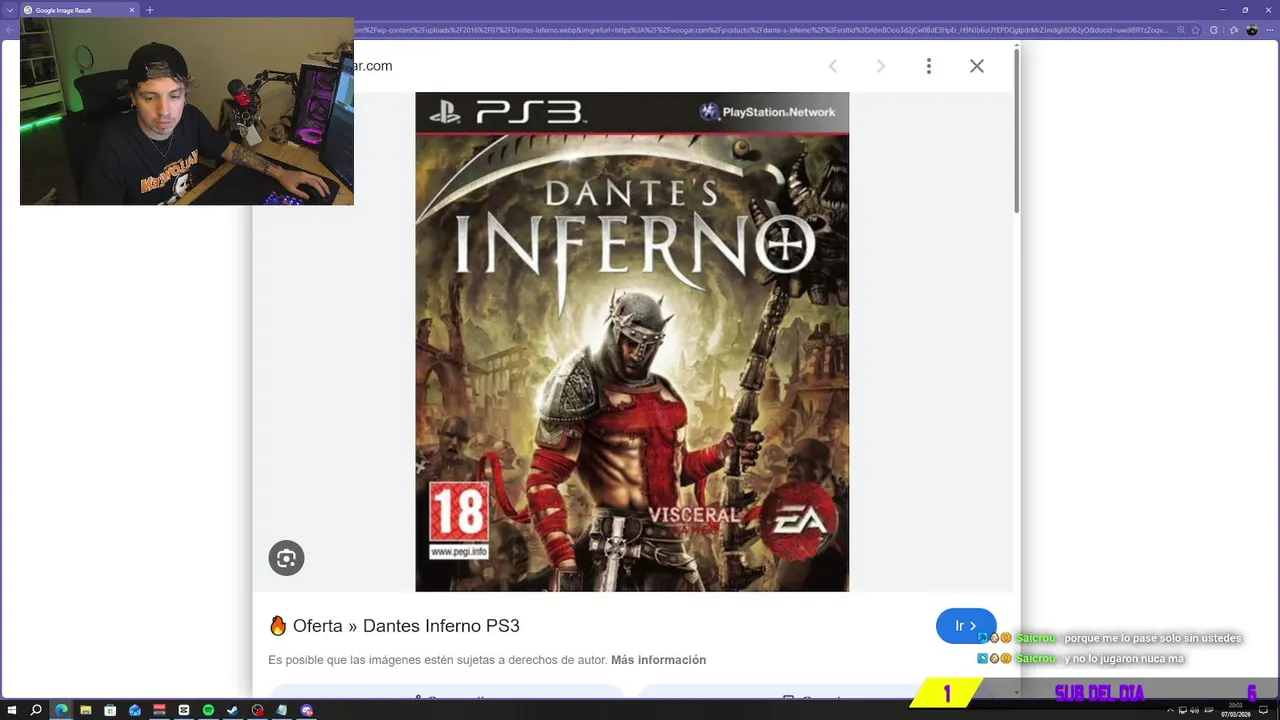Viewport: 1280px width, 720px height.
Task: Open Spotify from the taskbar
Action: [x=208, y=710]
